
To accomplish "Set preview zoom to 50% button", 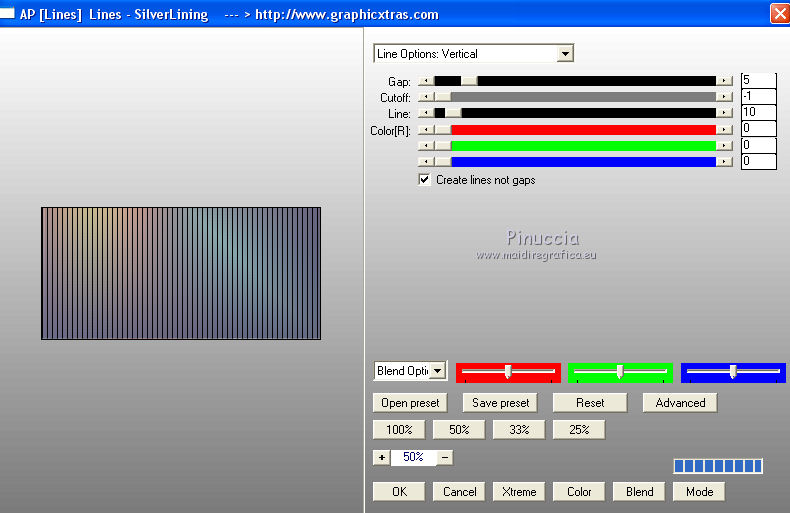I will click(459, 430).
